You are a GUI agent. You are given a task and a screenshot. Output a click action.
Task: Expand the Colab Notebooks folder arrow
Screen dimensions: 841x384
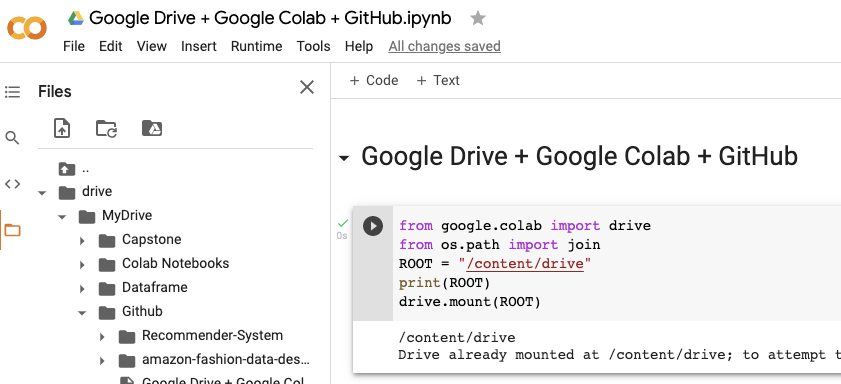82,265
